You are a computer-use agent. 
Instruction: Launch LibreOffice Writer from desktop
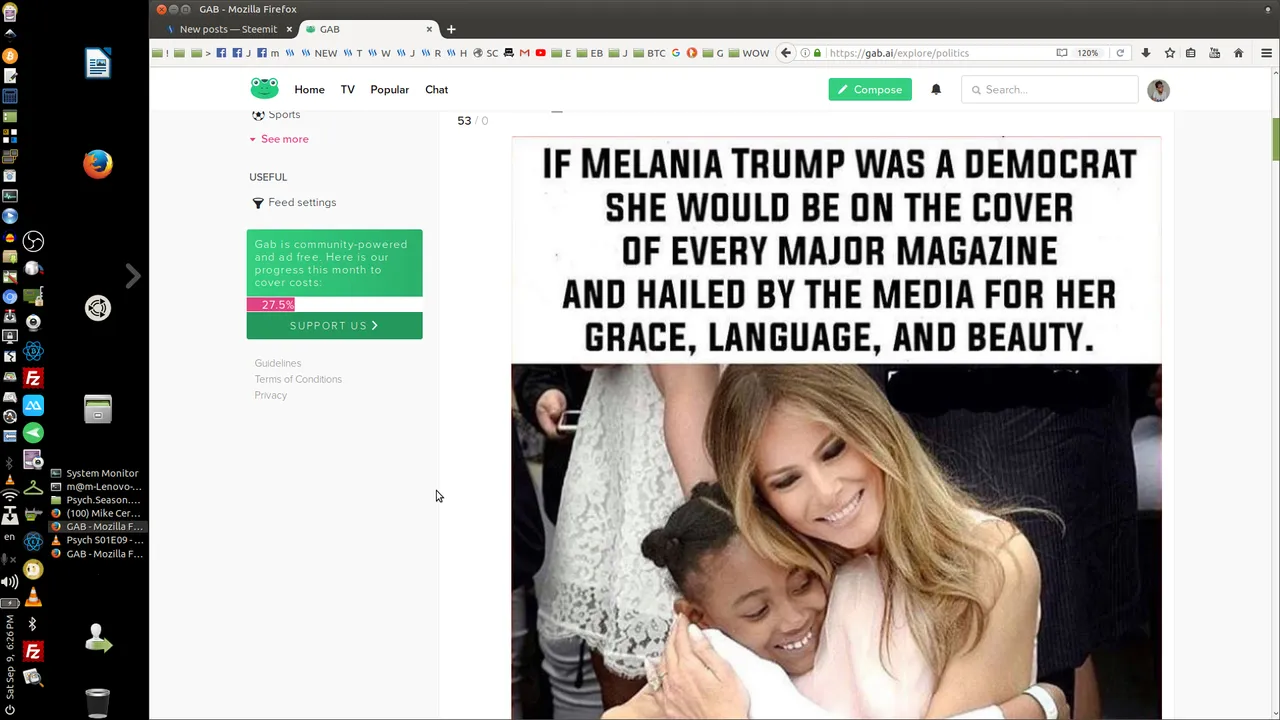98,64
